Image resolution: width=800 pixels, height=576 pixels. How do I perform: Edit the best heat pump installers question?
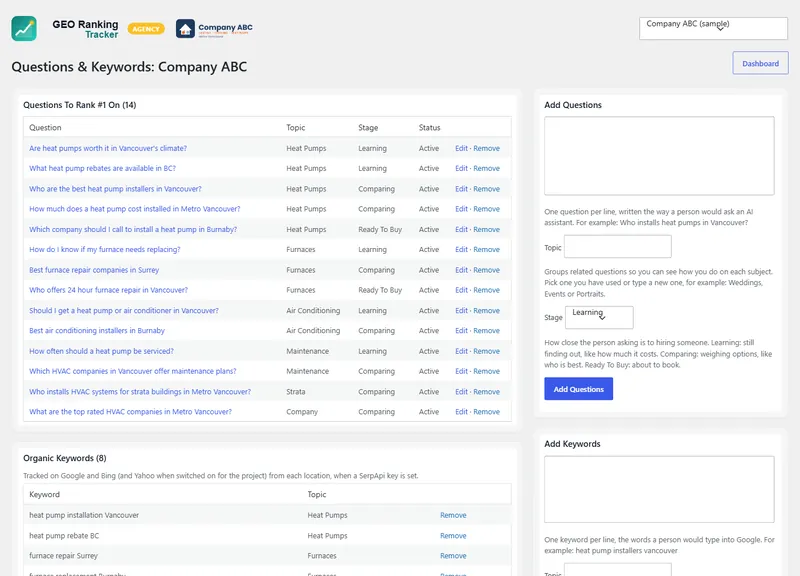(461, 189)
